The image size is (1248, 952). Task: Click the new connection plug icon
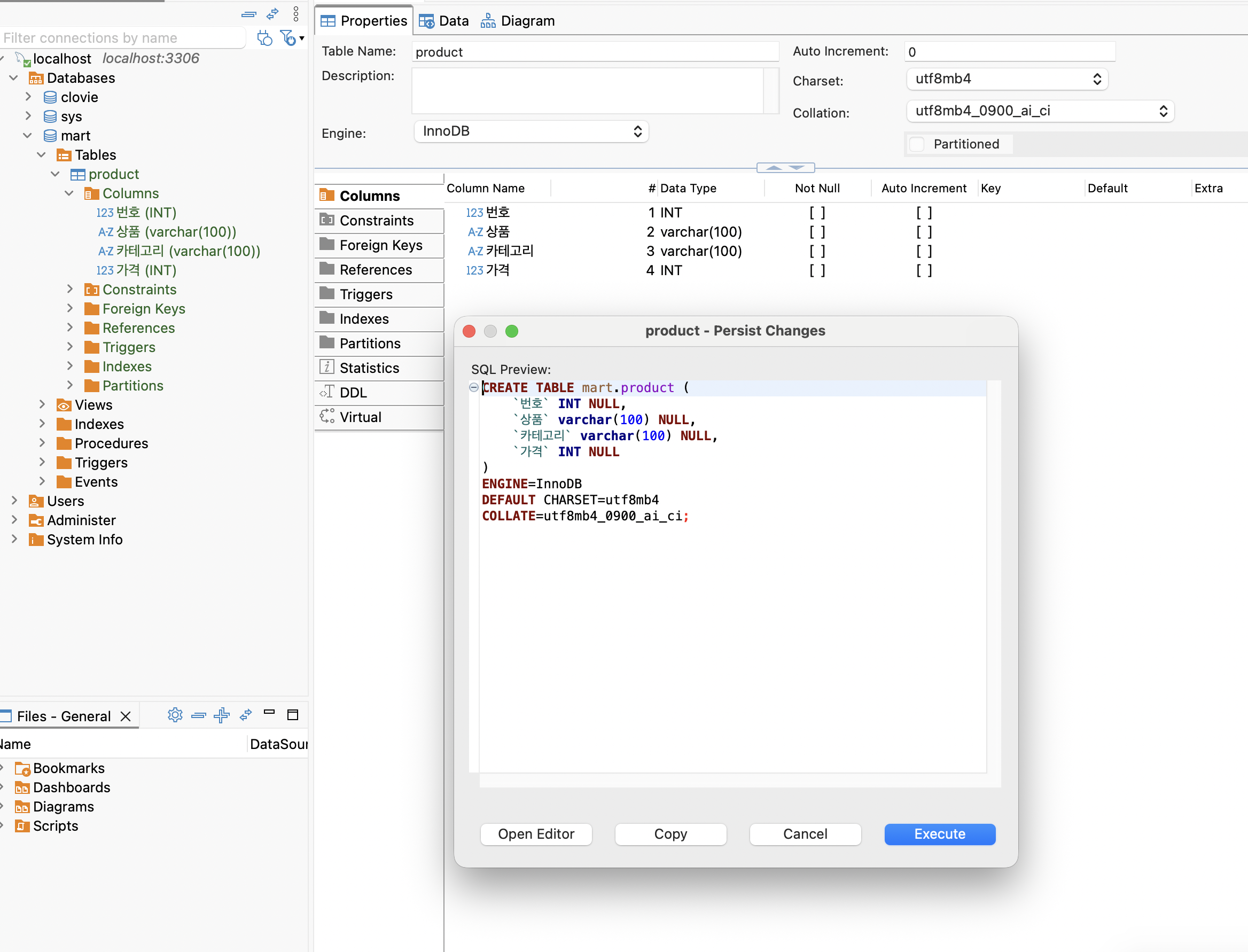pyautogui.click(x=264, y=38)
